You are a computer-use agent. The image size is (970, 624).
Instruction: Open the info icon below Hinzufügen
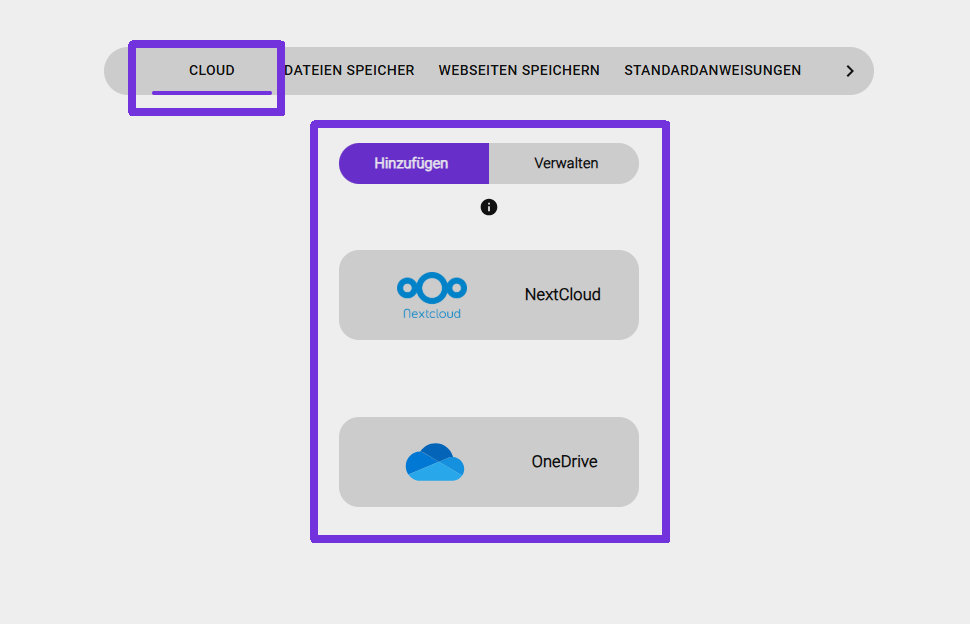pyautogui.click(x=489, y=207)
